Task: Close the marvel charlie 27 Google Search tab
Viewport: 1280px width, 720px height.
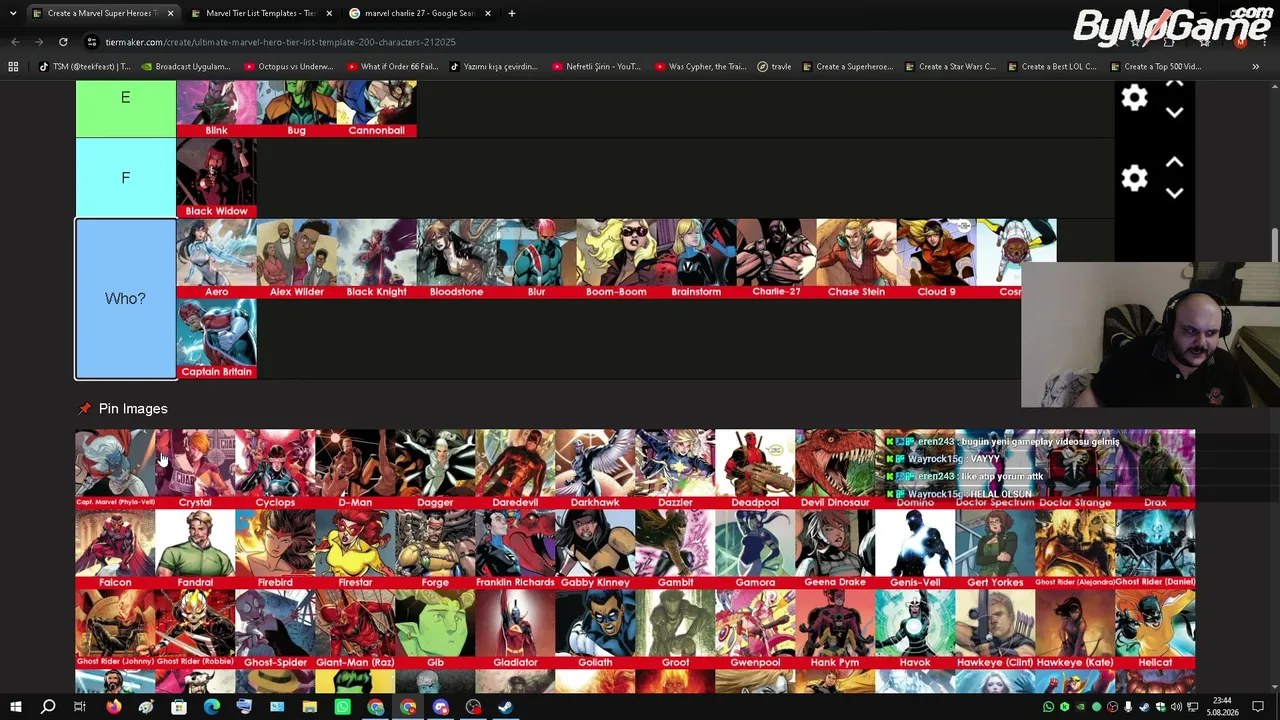Action: pos(487,13)
